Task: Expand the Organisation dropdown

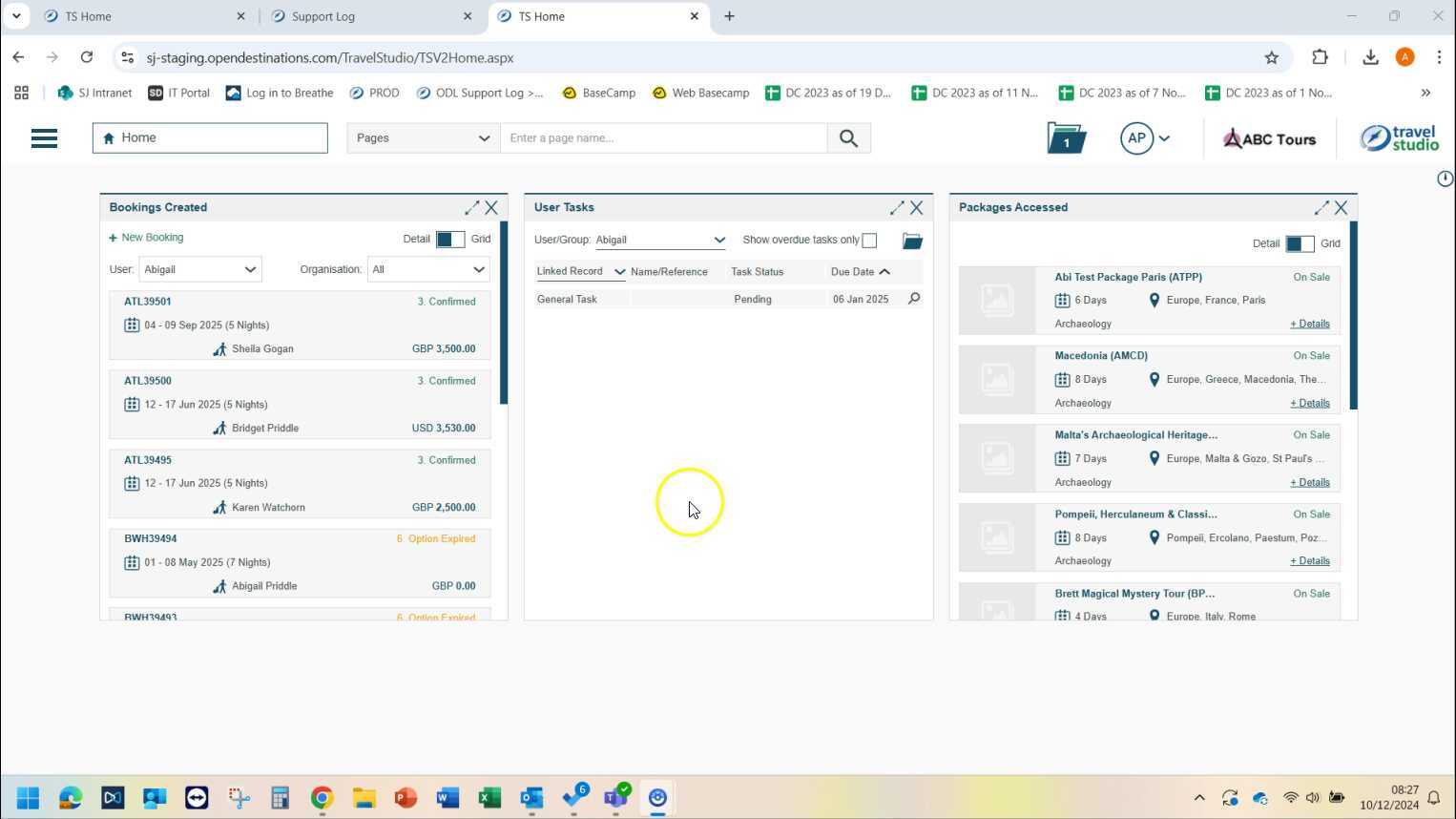Action: (x=428, y=269)
